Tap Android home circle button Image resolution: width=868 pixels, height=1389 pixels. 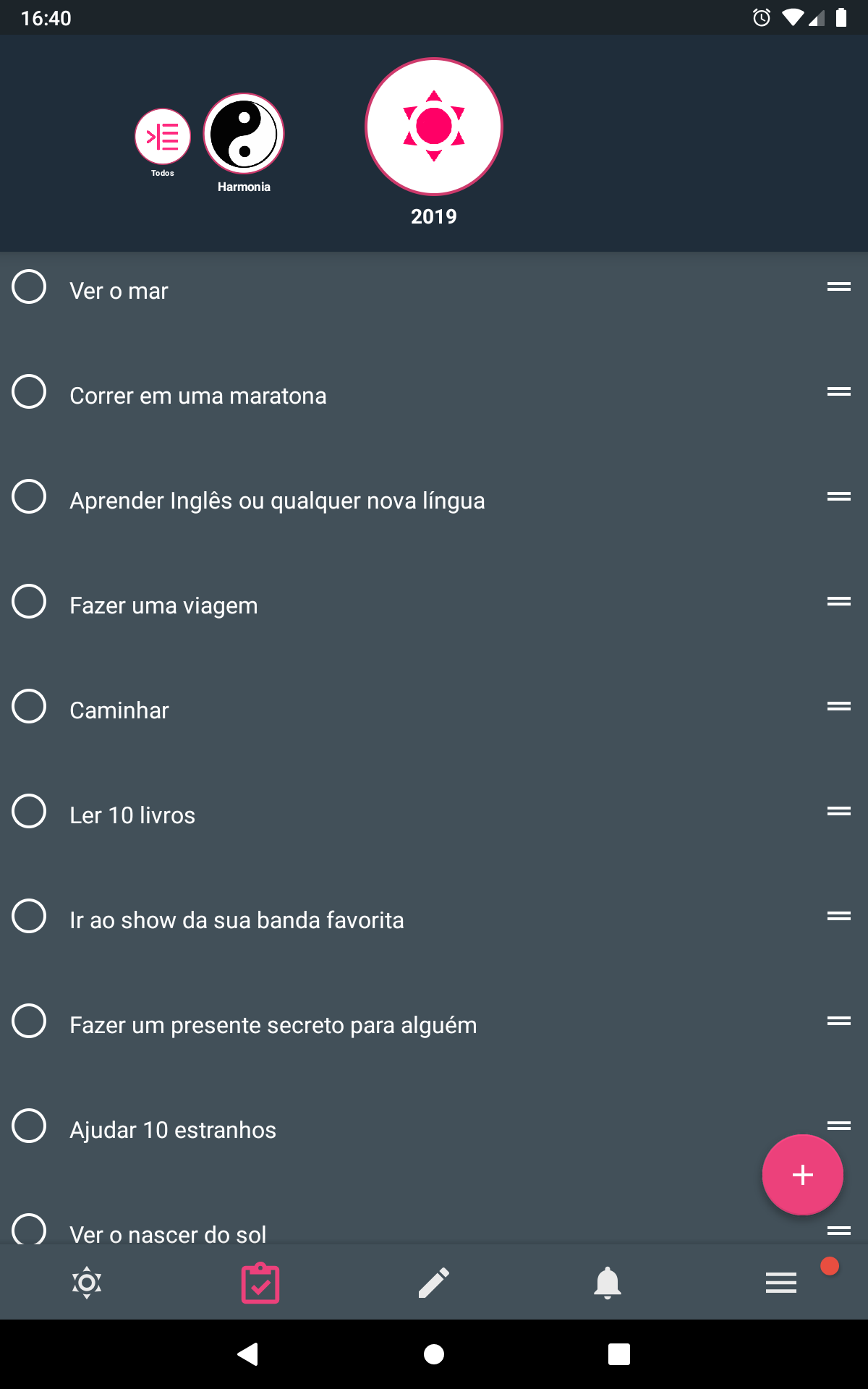click(434, 1354)
